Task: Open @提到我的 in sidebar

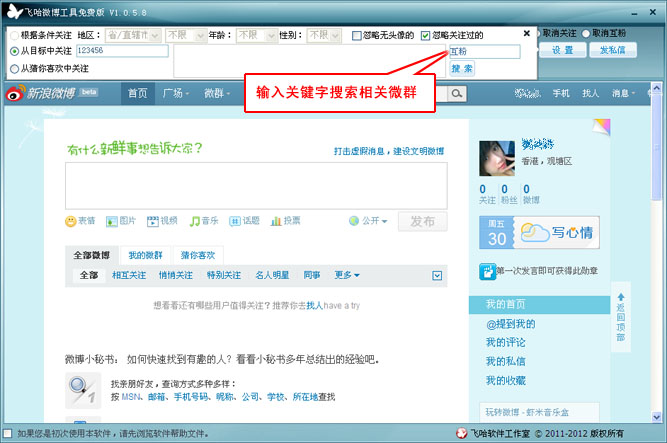Action: pos(510,324)
